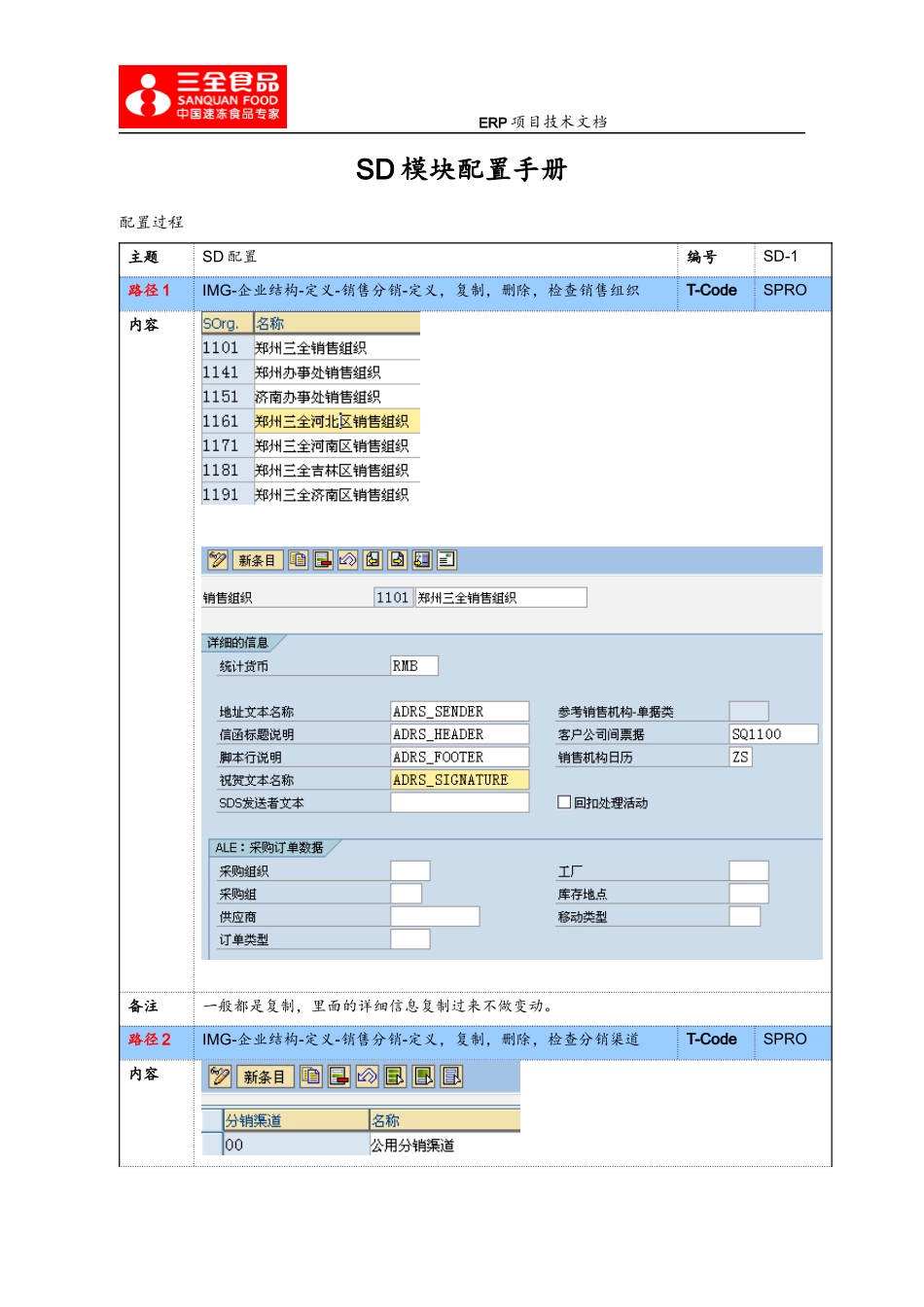Click the row selector beside channel 00
Image resolution: width=924 pixels, height=1307 pixels.
point(212,1145)
